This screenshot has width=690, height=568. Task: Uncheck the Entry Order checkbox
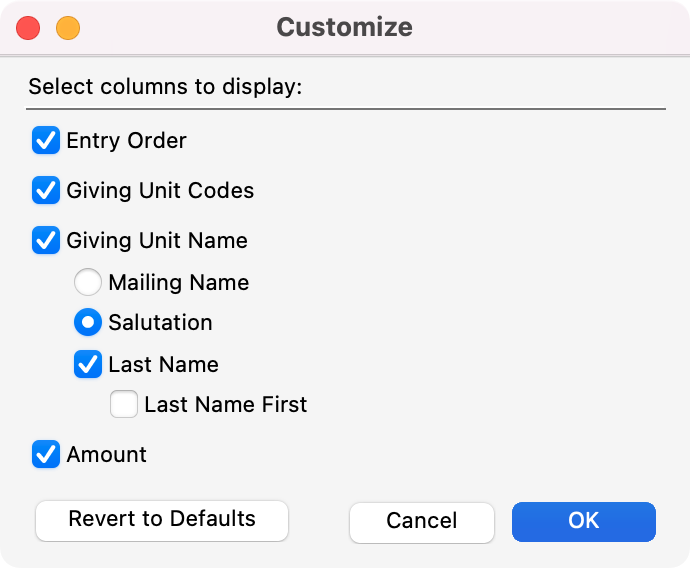(x=46, y=141)
